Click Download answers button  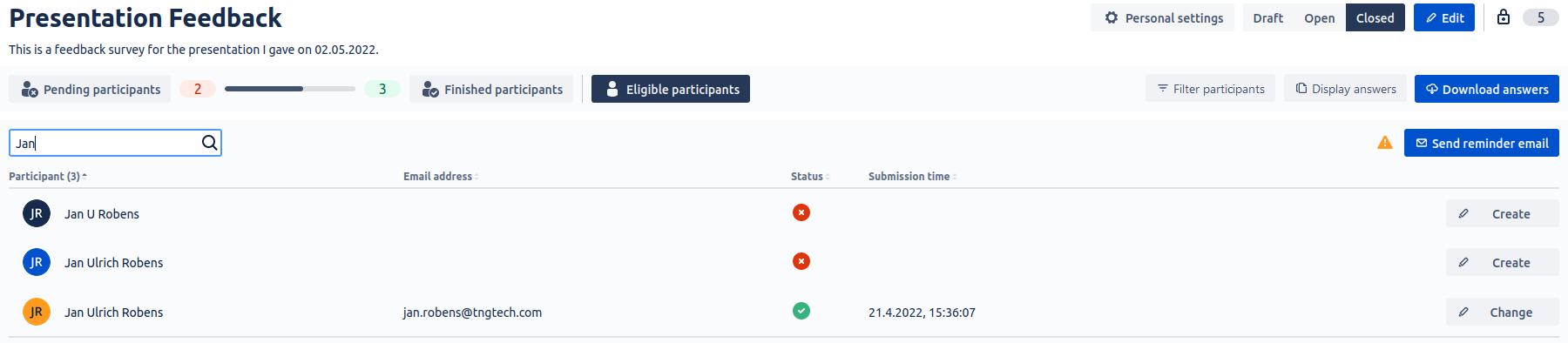click(1487, 89)
